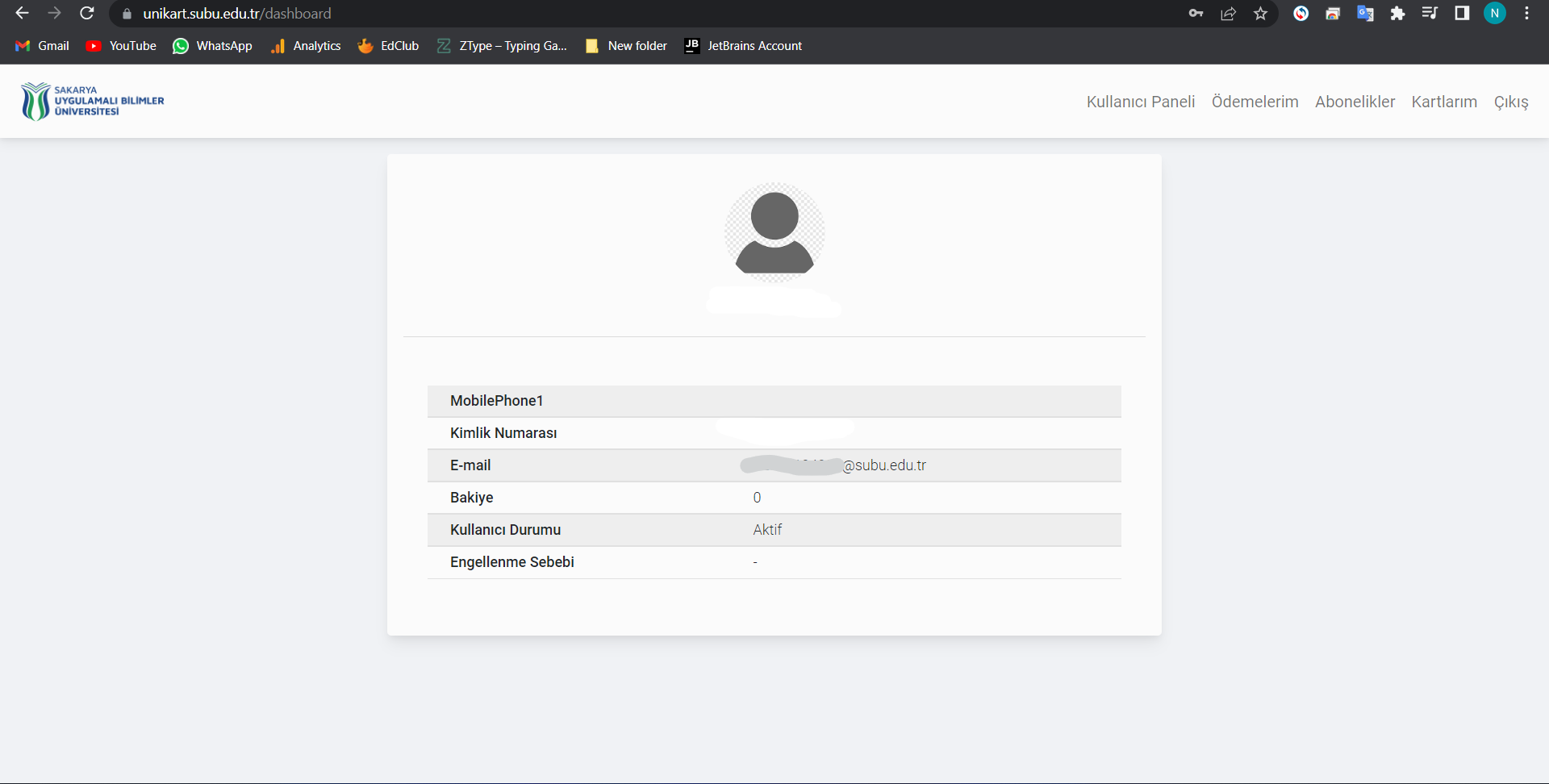Open the share page icon
The image size is (1549, 784).
tap(1228, 14)
